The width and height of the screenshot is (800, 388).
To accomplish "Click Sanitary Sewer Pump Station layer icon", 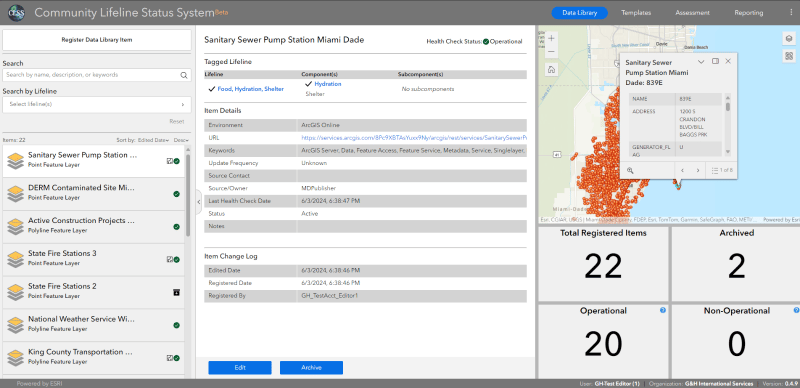I will pyautogui.click(x=16, y=161).
